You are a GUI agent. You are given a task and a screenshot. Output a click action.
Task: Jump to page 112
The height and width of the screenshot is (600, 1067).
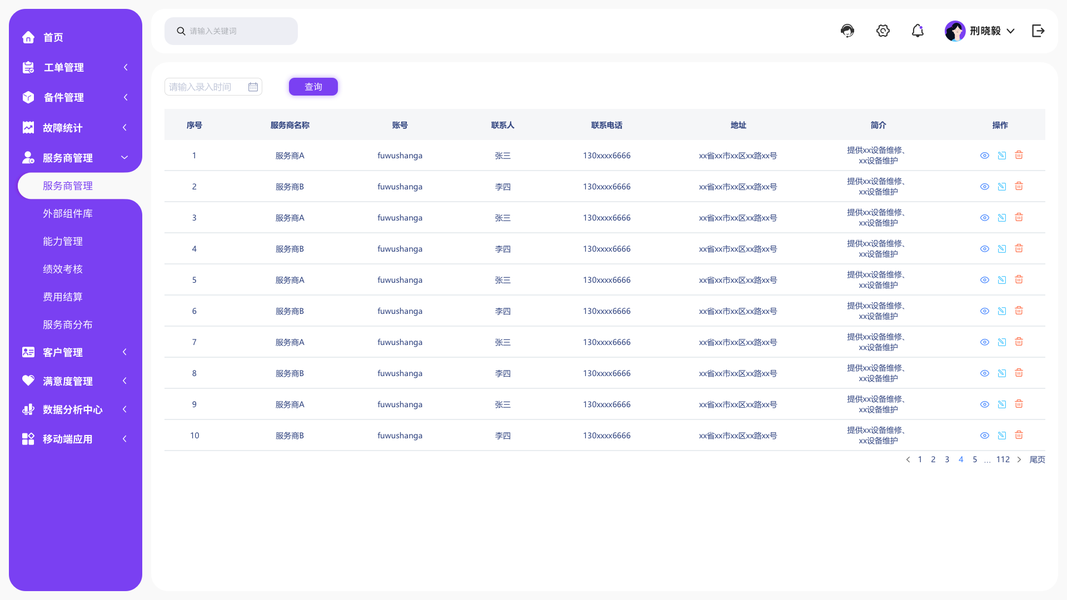(x=1003, y=460)
